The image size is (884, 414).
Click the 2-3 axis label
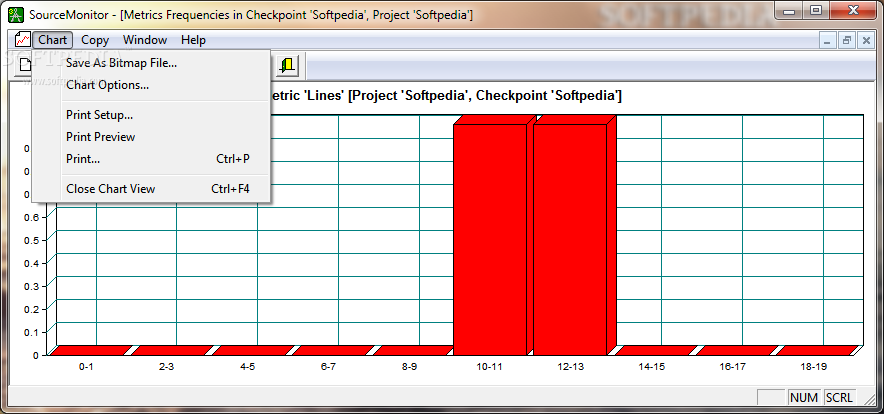click(166, 367)
